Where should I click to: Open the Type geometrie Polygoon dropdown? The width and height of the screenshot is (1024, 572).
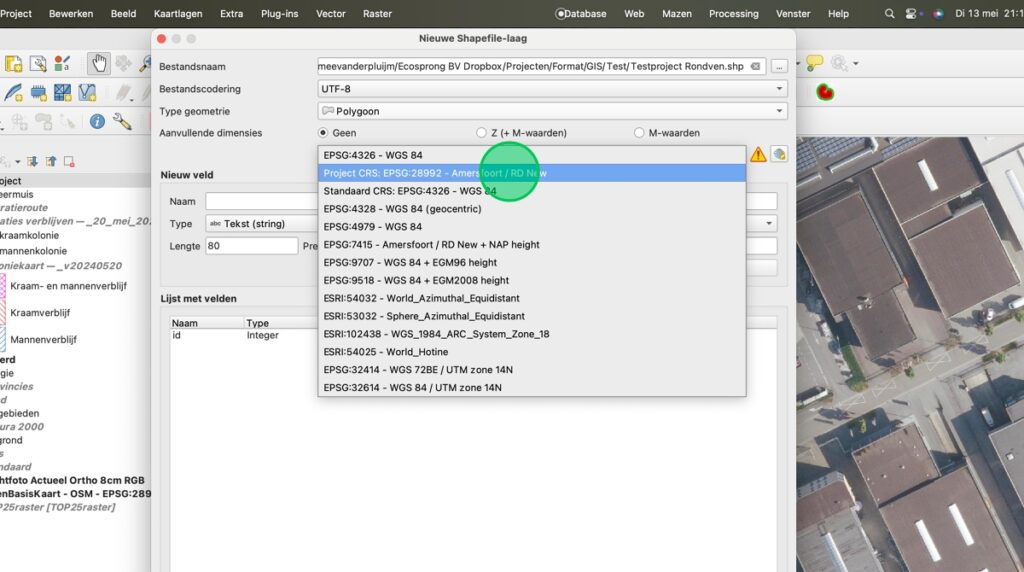pos(552,111)
